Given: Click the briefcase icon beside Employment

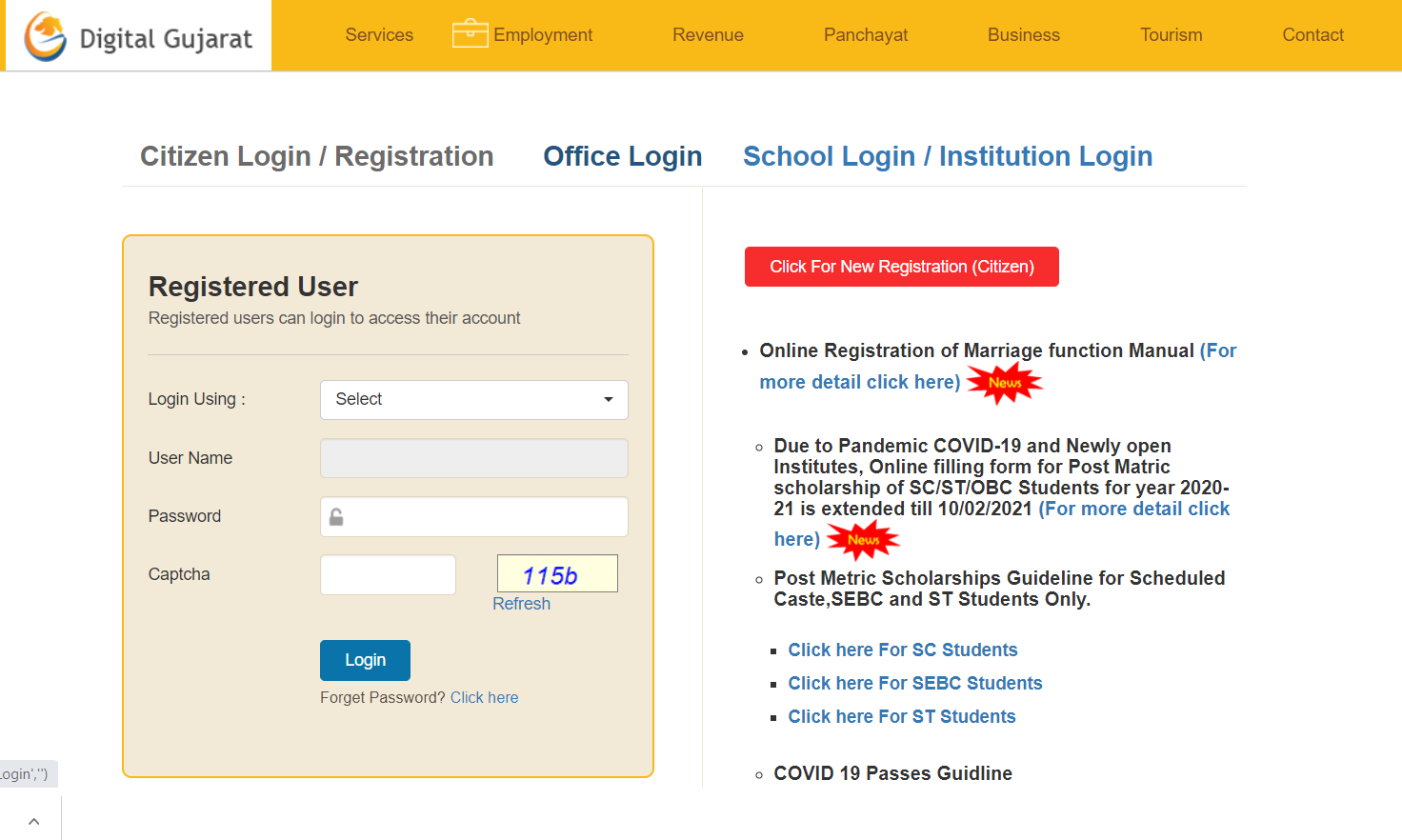Looking at the screenshot, I should click(x=468, y=31).
